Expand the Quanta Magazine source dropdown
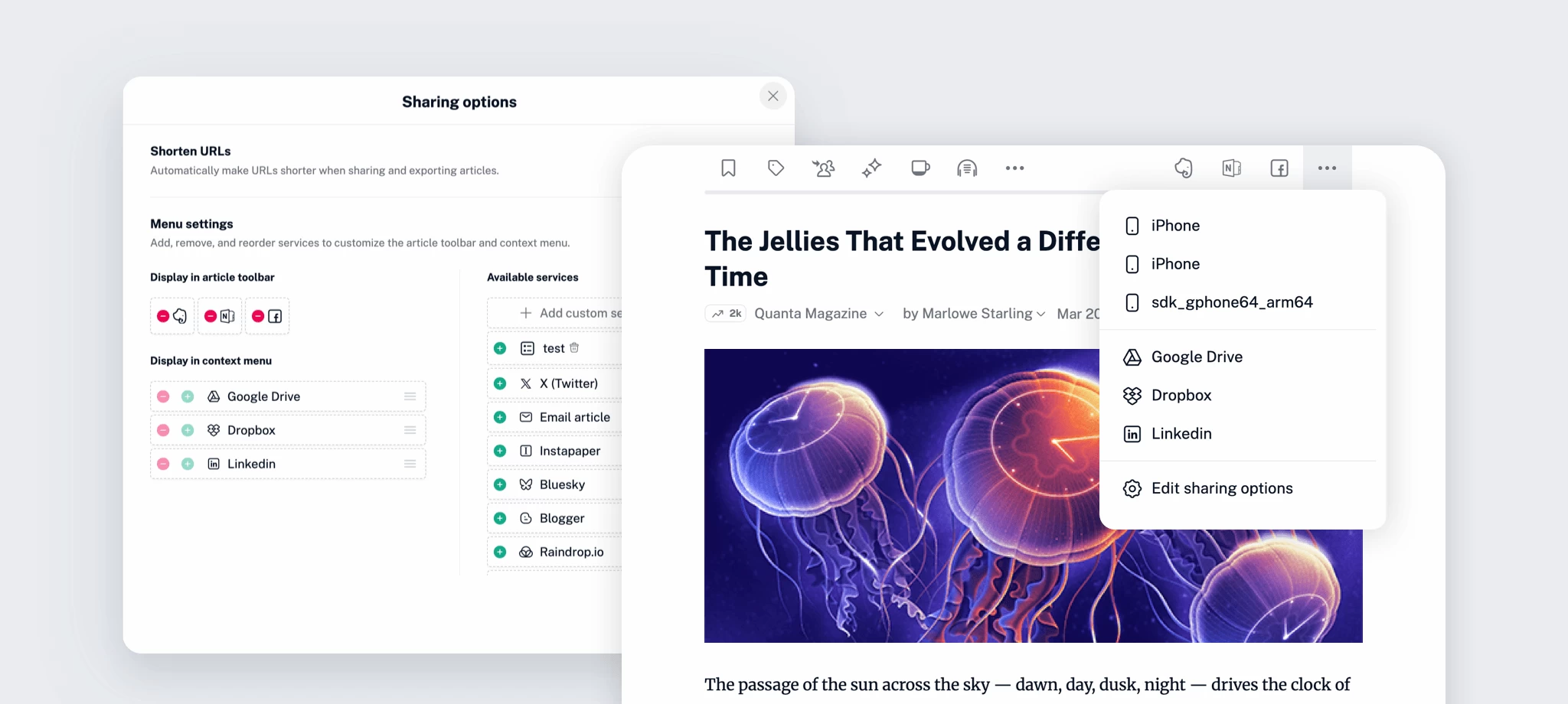Viewport: 1568px width, 704px height. click(x=879, y=314)
